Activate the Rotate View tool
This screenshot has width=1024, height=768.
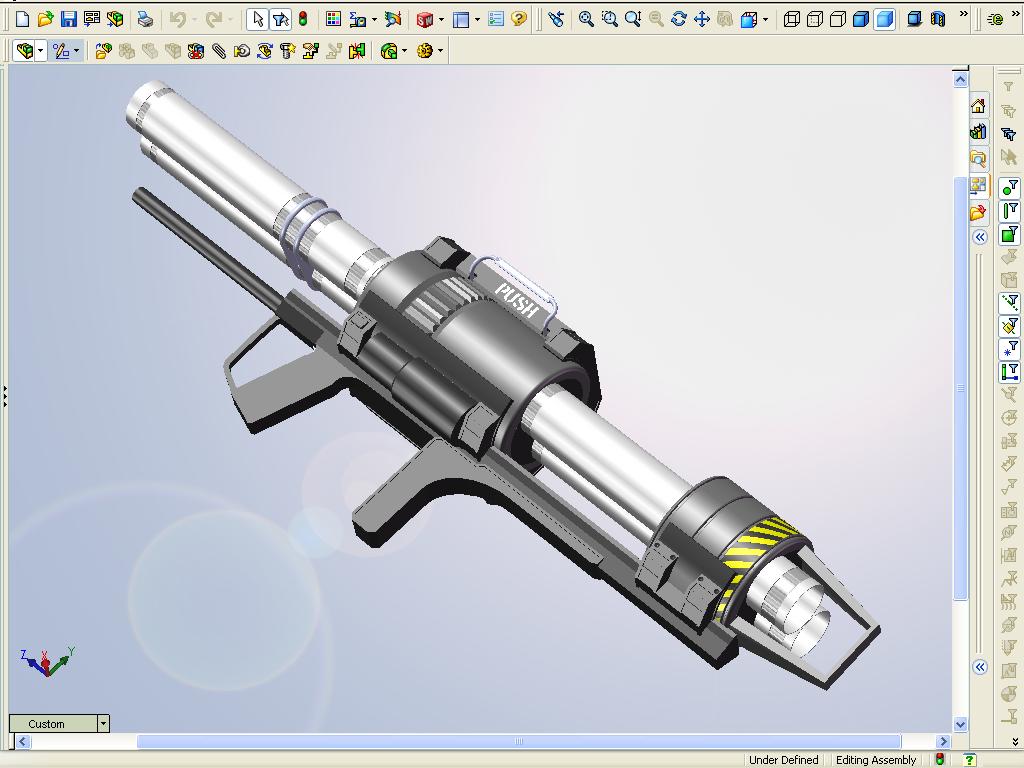coord(679,19)
